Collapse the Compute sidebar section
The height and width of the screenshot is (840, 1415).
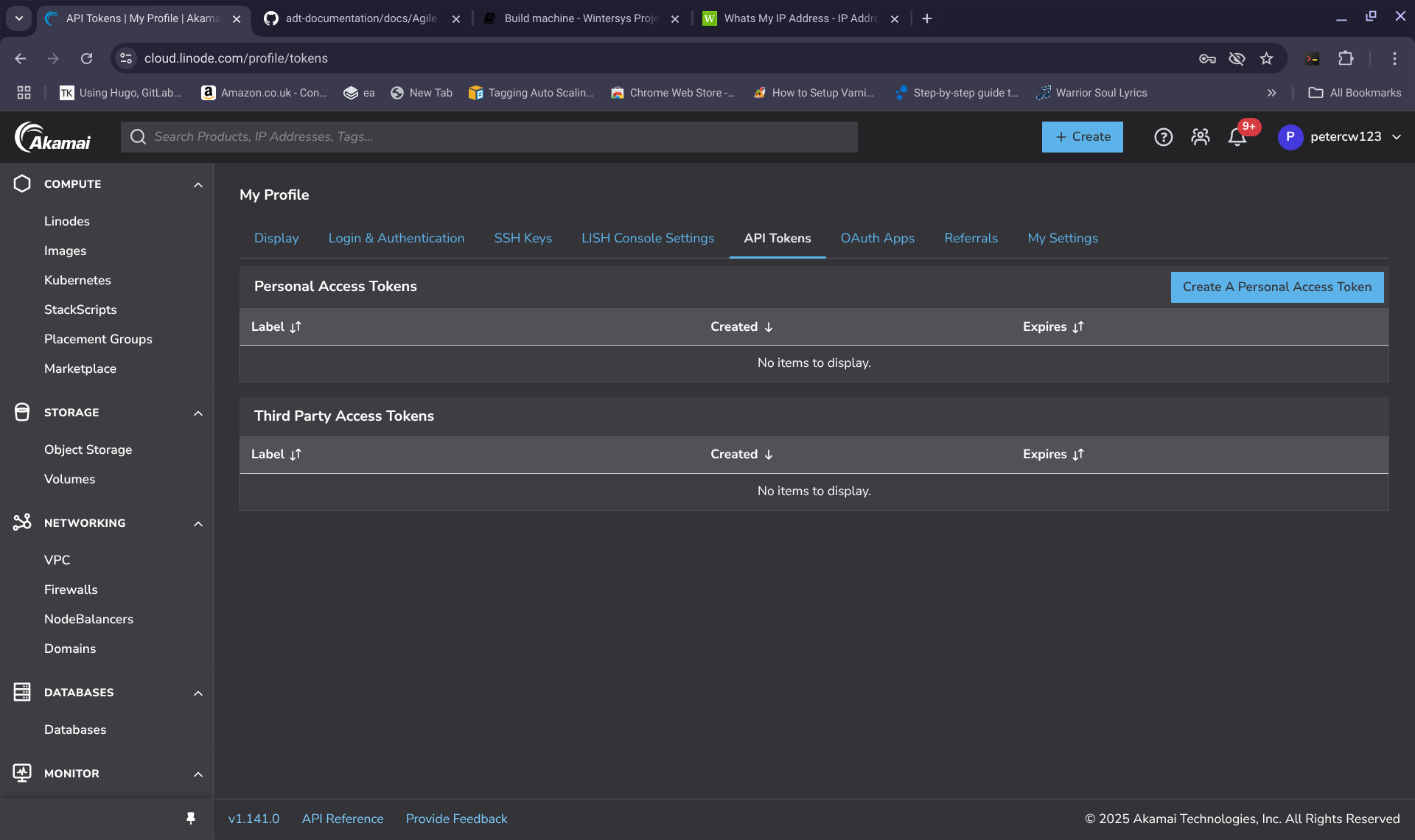[x=198, y=184]
